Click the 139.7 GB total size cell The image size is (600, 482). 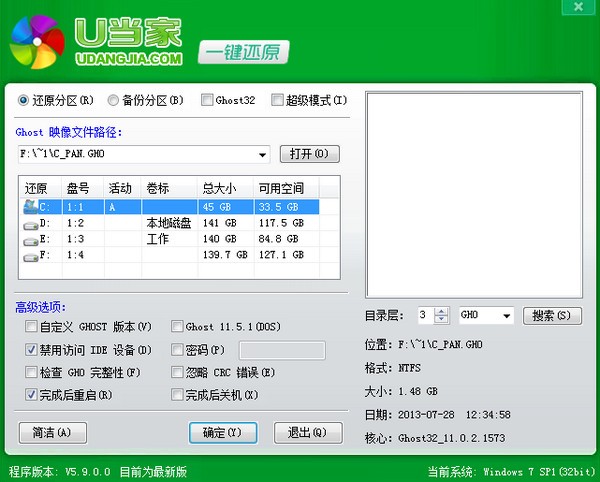click(225, 255)
